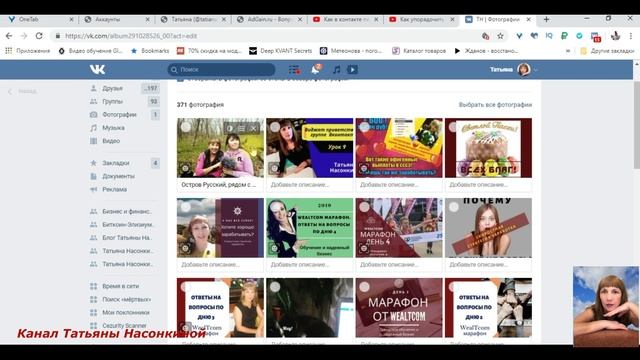The image size is (640, 360).
Task: Switch to Как упорядочить YouTube tab
Action: pos(421,19)
